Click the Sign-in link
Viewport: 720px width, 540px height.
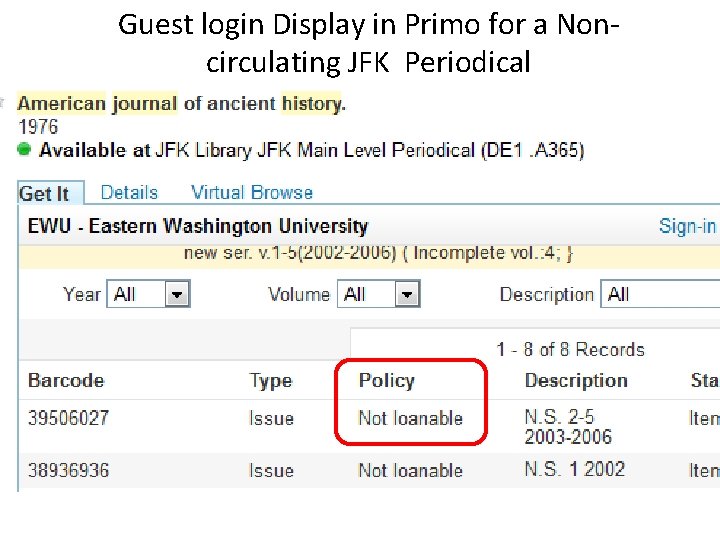click(x=687, y=226)
